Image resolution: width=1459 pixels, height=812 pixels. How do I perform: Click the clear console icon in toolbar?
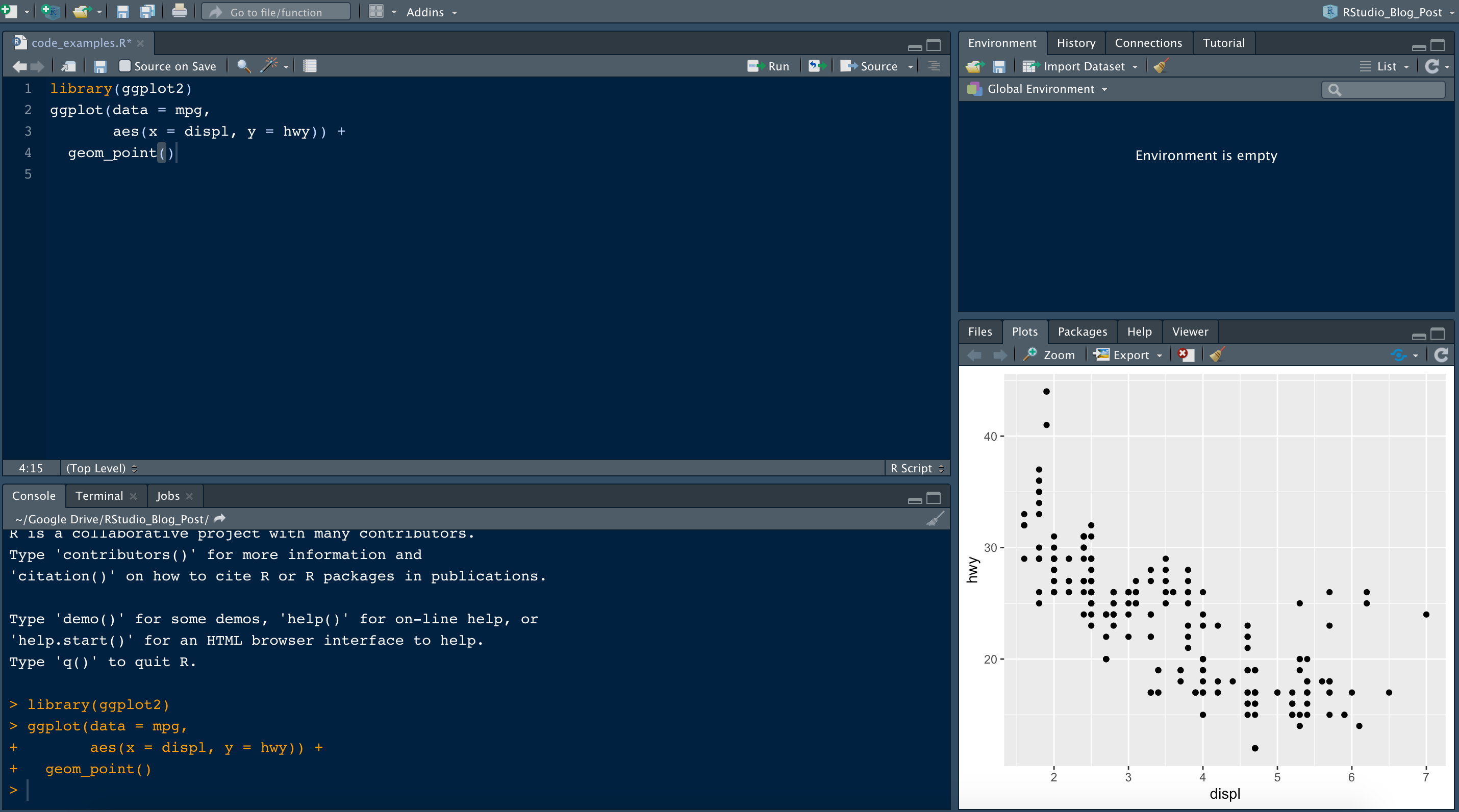(934, 518)
